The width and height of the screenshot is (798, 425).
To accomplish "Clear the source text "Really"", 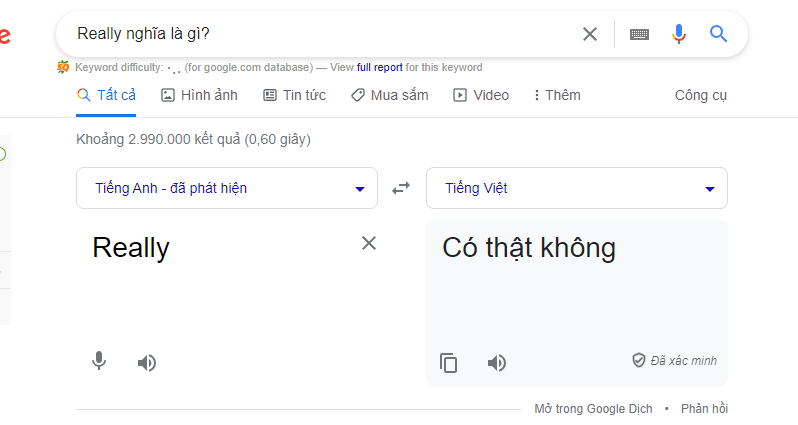I will click(369, 243).
